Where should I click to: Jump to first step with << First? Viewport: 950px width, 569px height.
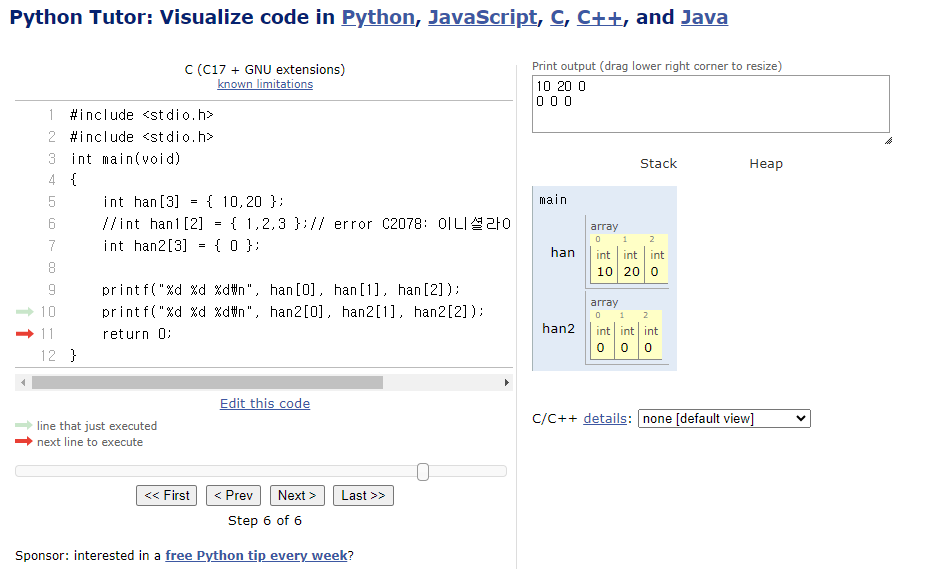pos(167,496)
